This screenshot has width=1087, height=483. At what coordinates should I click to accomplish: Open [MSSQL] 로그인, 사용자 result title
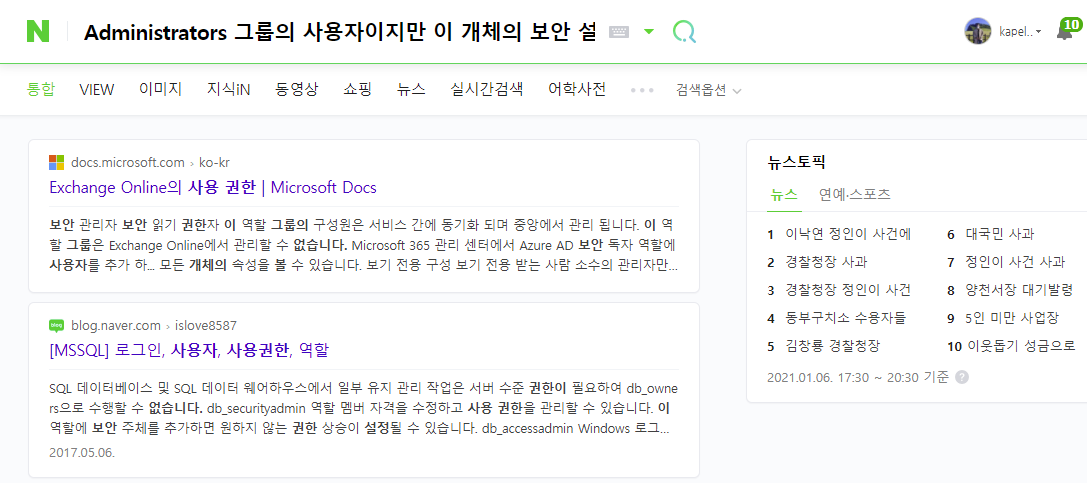(x=189, y=351)
